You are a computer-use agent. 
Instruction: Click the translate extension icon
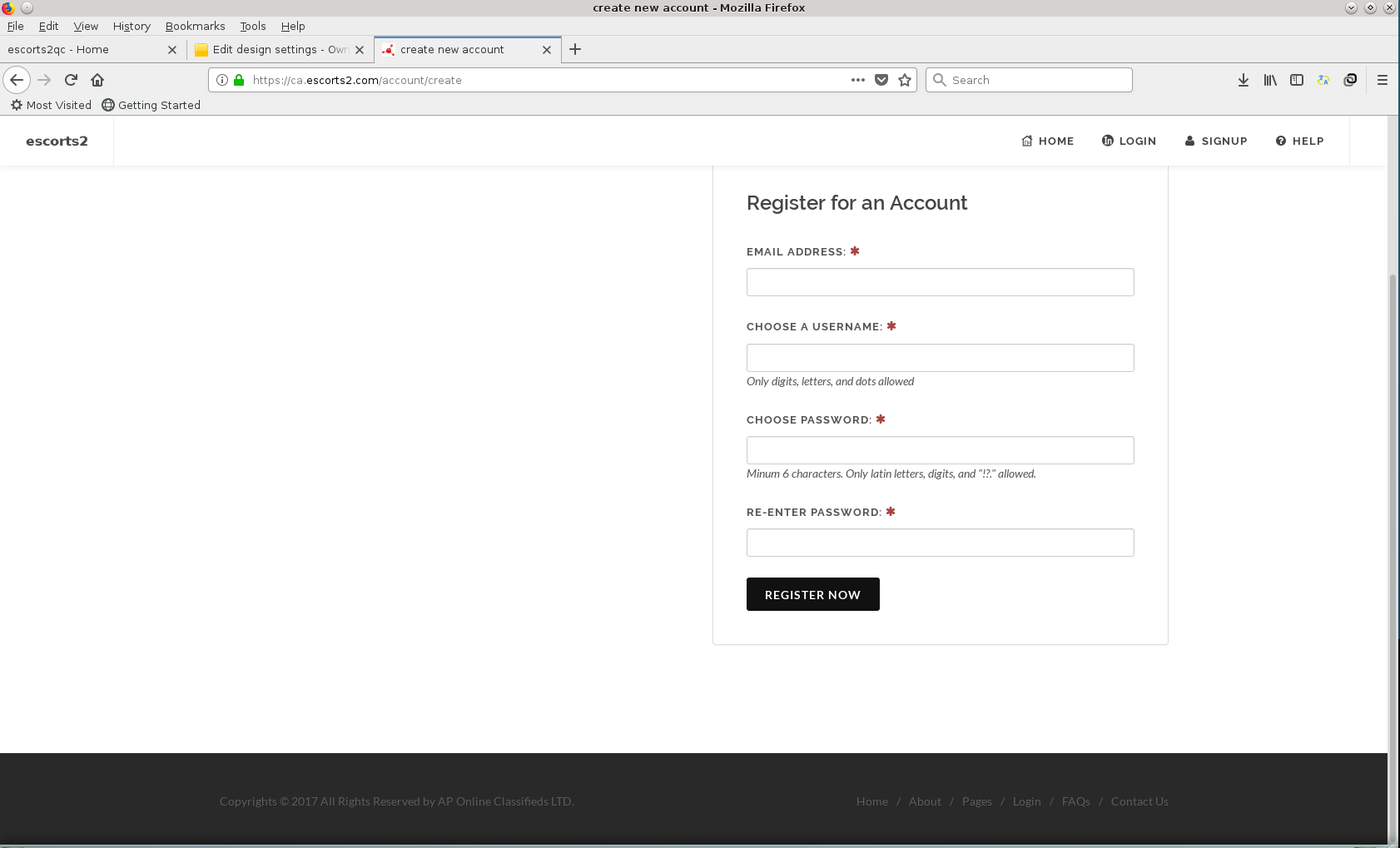pyautogui.click(x=1323, y=80)
